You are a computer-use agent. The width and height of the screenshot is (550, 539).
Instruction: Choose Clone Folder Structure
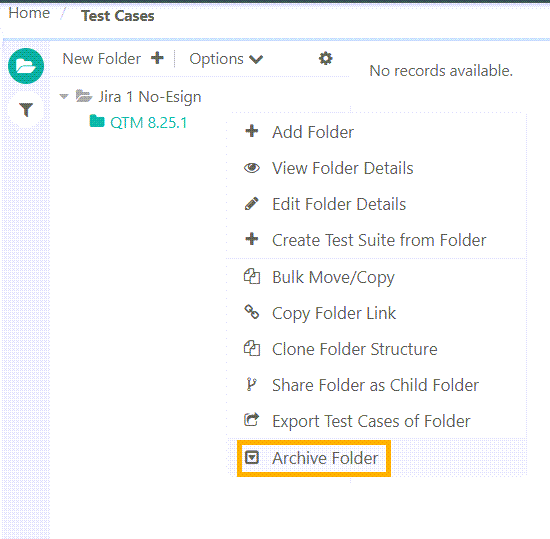click(376, 349)
